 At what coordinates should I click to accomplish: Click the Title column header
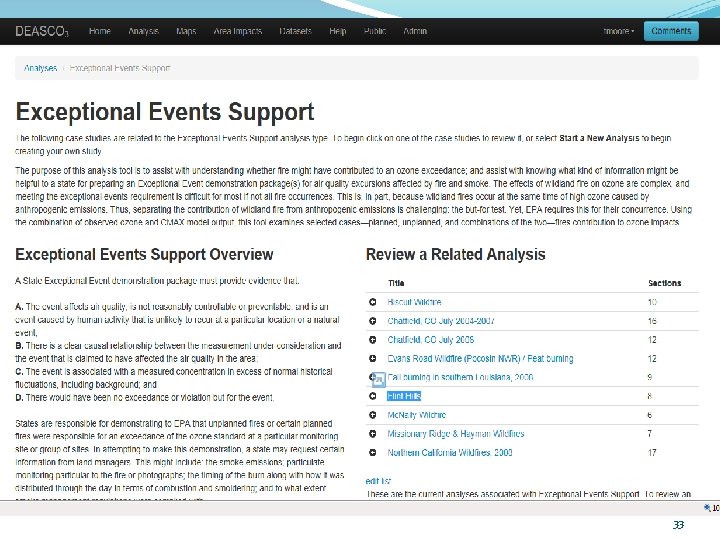(x=396, y=283)
